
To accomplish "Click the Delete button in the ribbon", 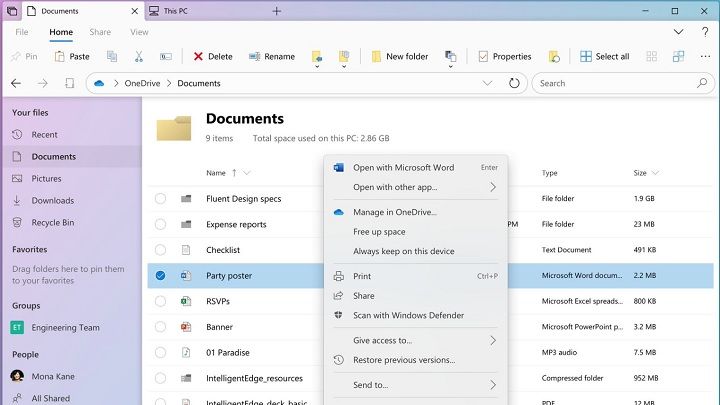I will click(212, 57).
